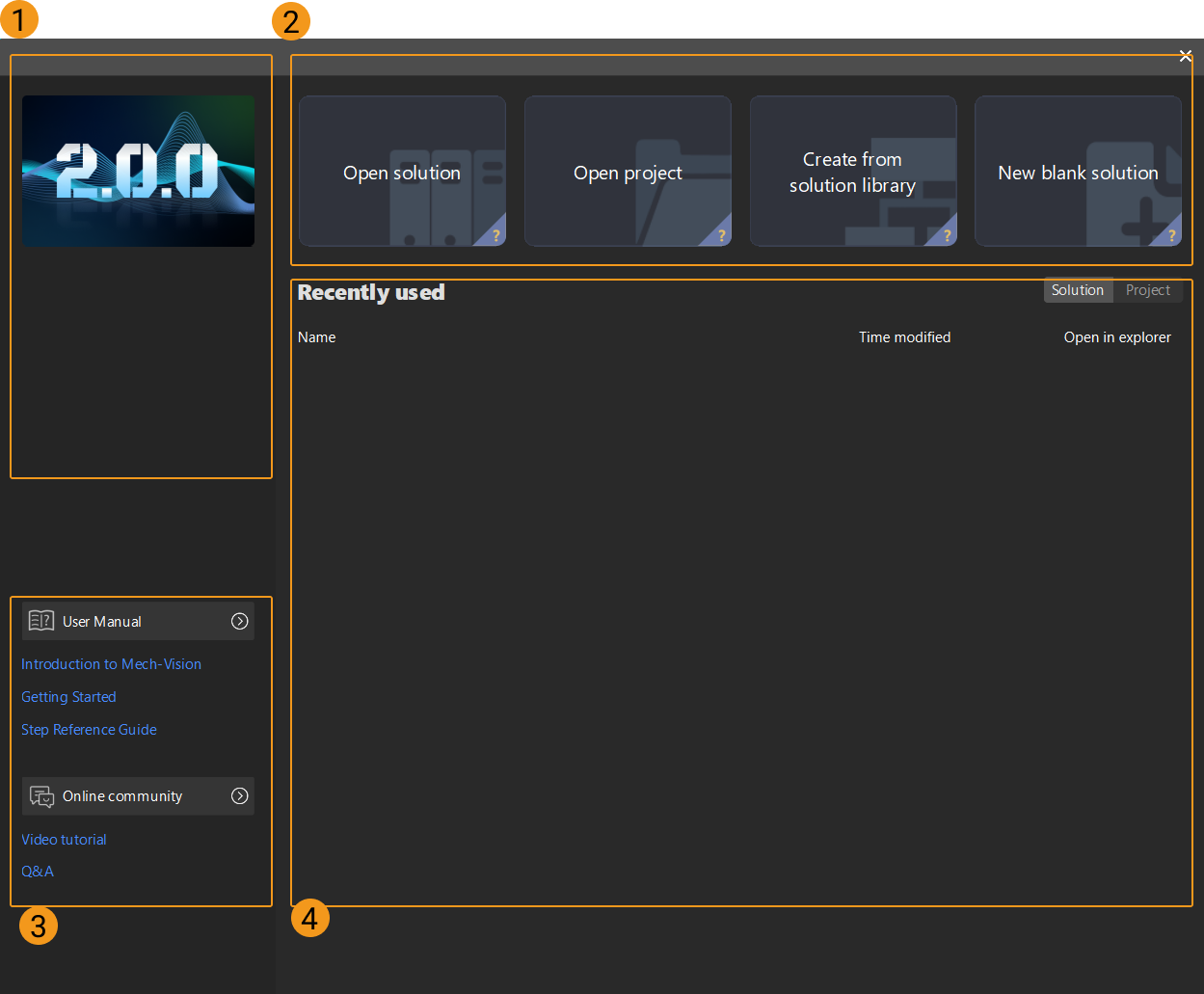Click the help icon on New blank solution card
Screen dimensions: 1204x994
1170,234
